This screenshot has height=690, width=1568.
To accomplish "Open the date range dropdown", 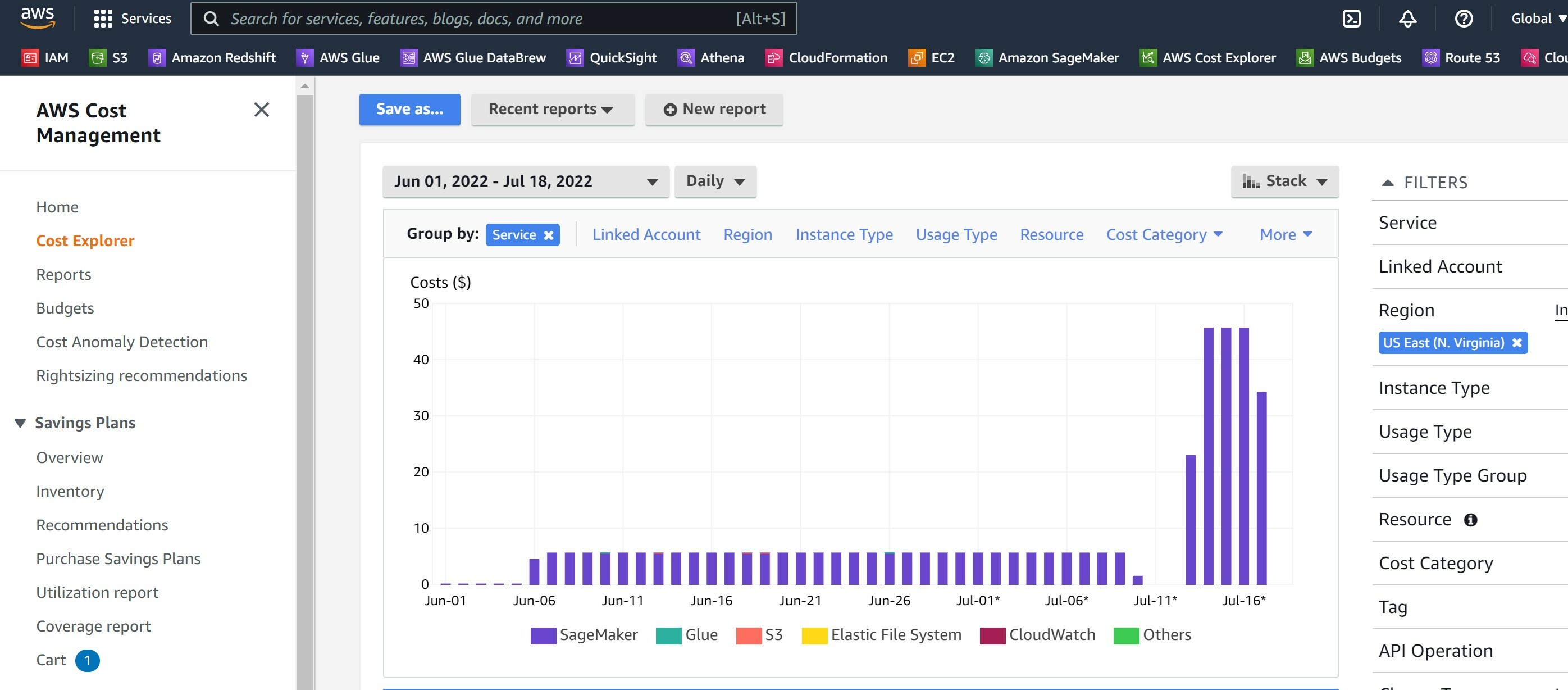I will click(x=525, y=181).
